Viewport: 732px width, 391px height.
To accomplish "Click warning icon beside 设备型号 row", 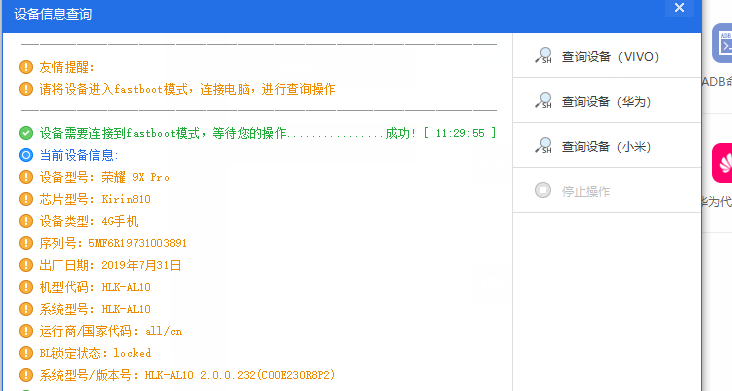I will [x=26, y=177].
